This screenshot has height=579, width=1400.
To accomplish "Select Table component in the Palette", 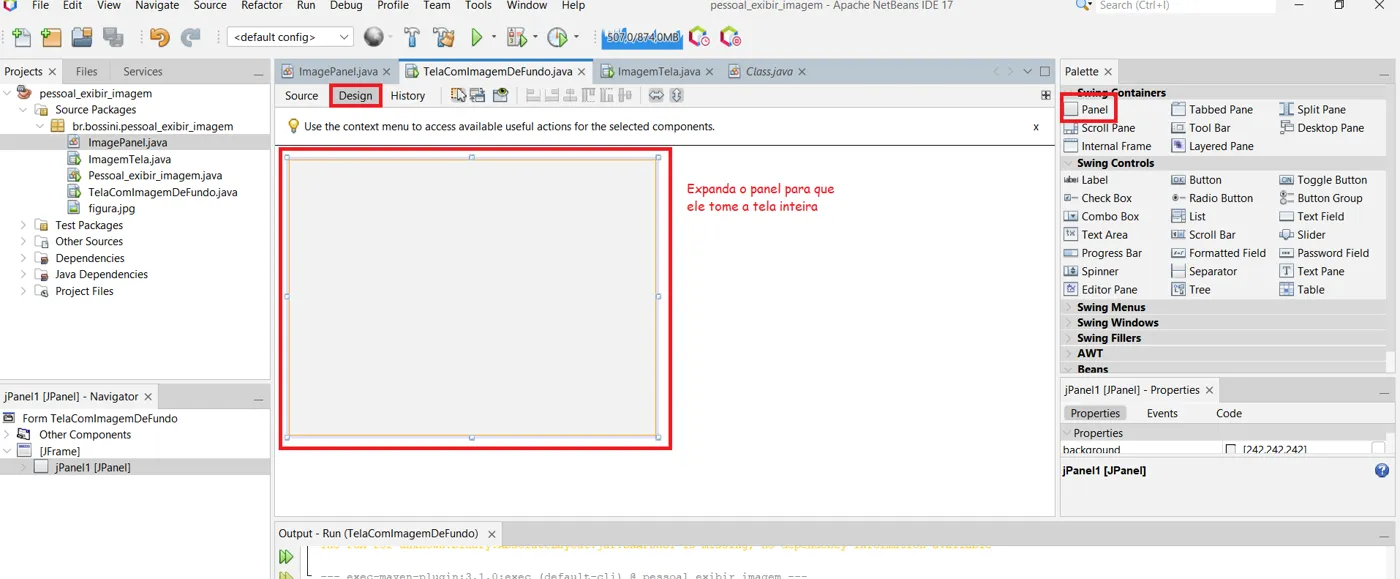I will 1302,290.
